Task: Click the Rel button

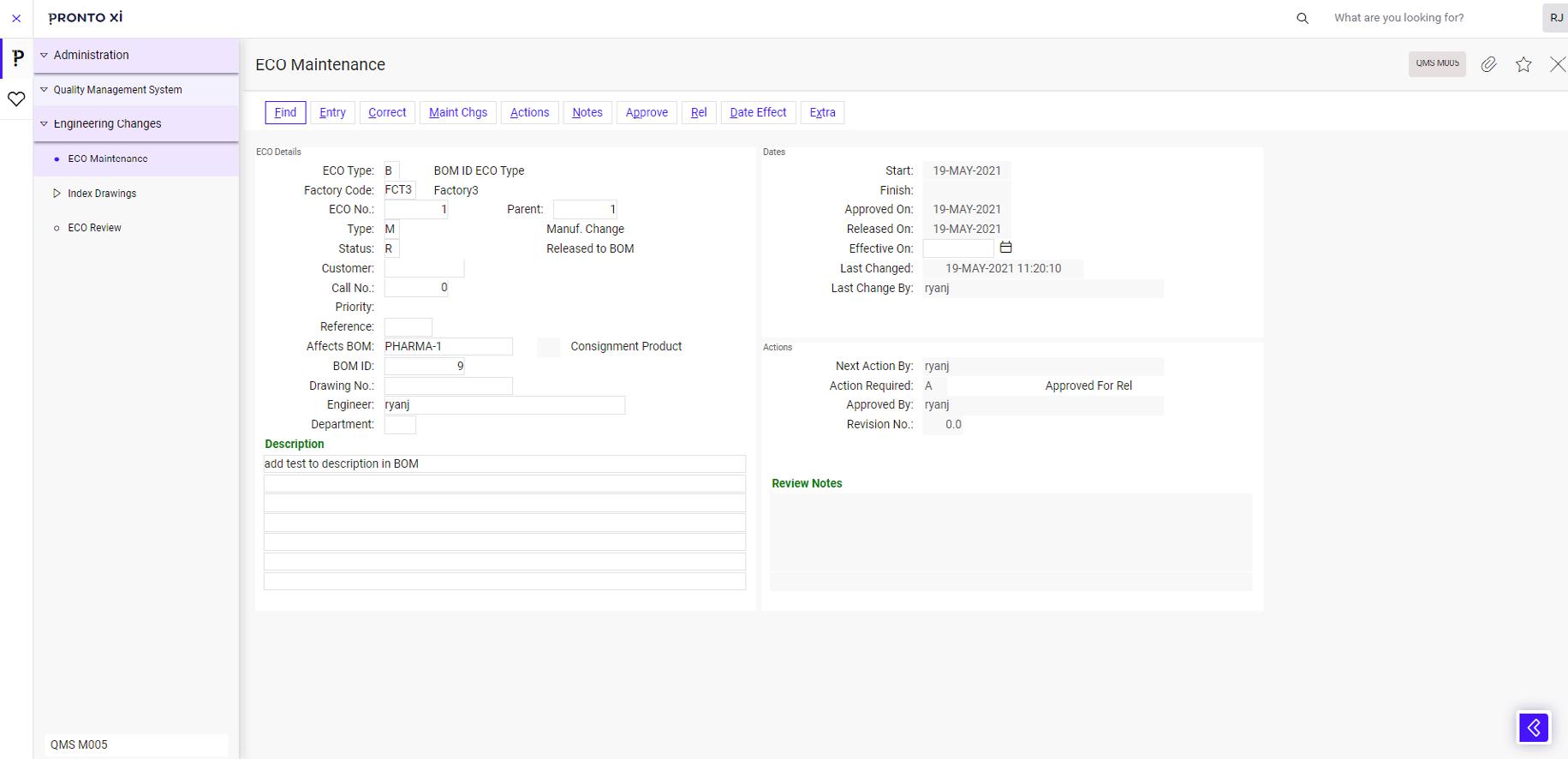Action: pyautogui.click(x=699, y=112)
